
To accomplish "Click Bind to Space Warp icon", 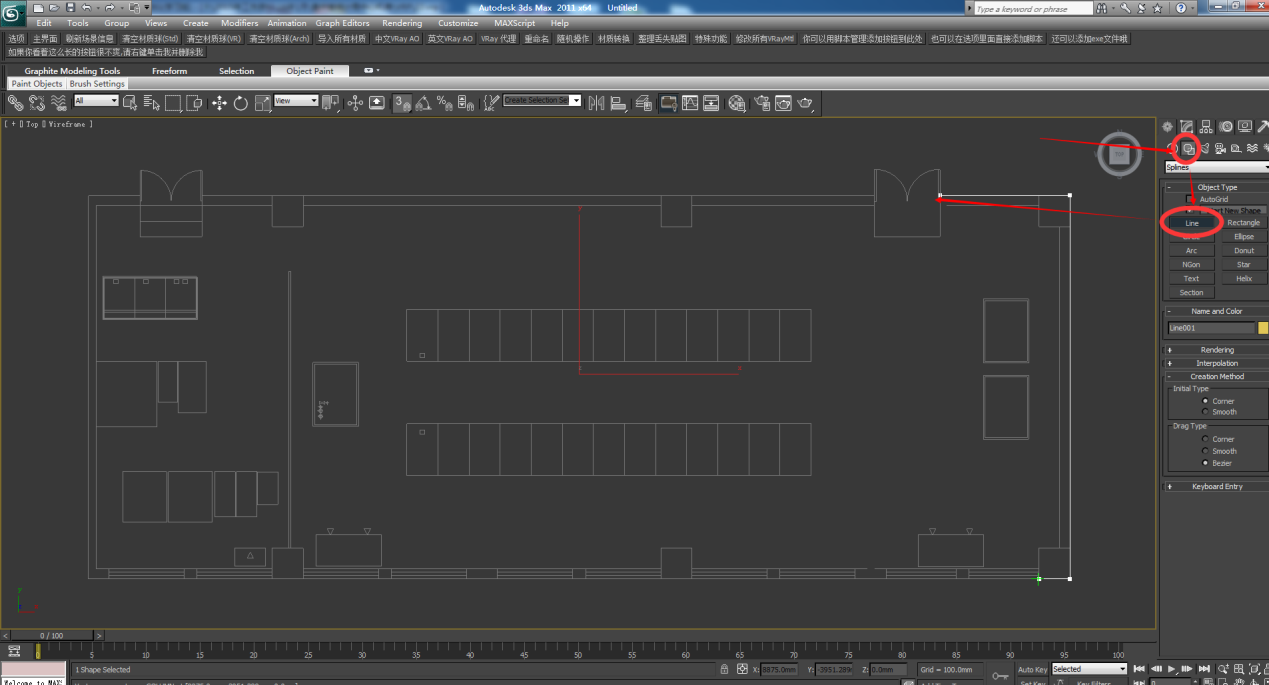I will click(59, 102).
